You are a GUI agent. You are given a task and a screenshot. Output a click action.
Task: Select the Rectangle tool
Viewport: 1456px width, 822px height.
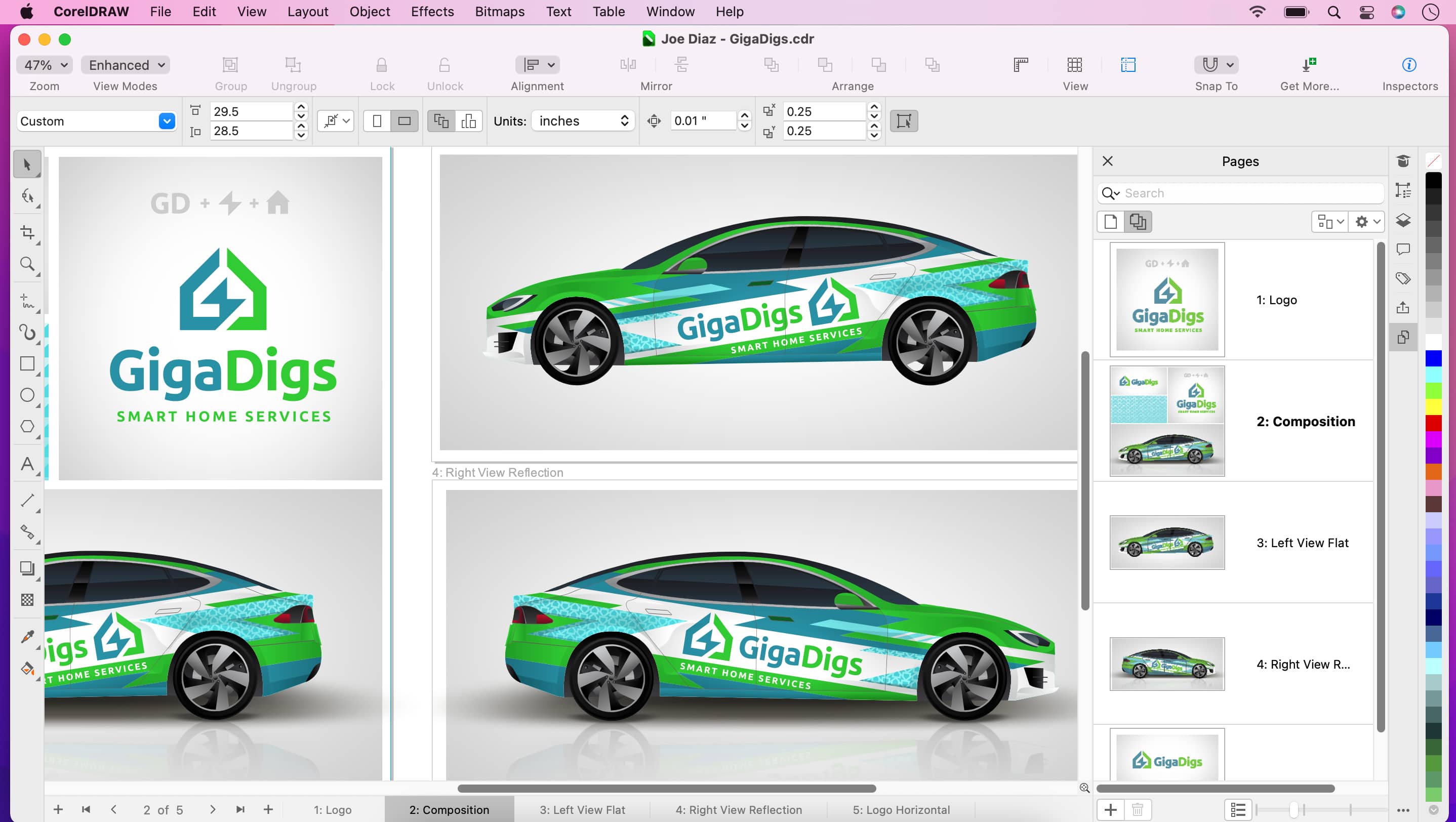tap(27, 363)
